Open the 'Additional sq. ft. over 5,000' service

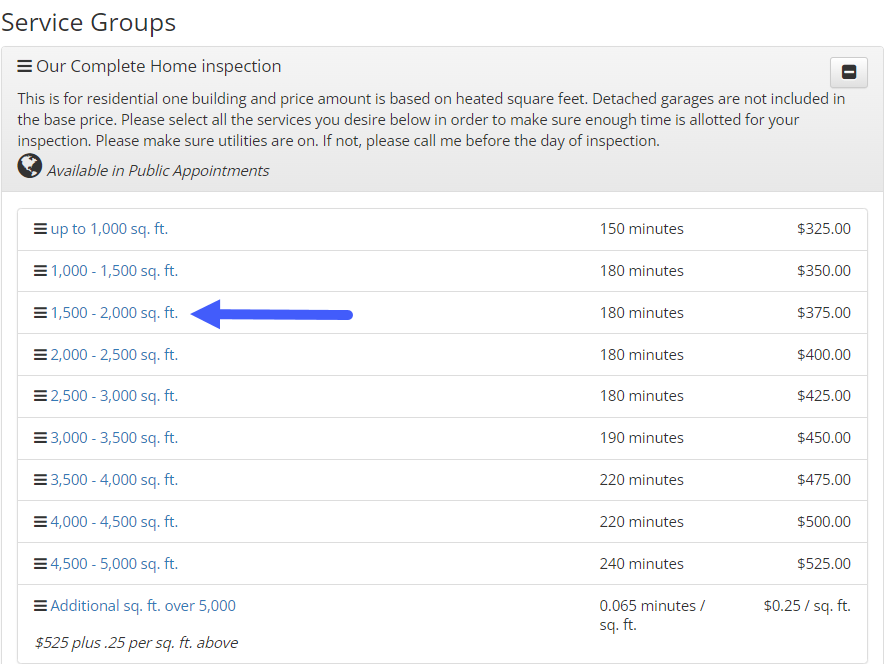click(x=144, y=606)
